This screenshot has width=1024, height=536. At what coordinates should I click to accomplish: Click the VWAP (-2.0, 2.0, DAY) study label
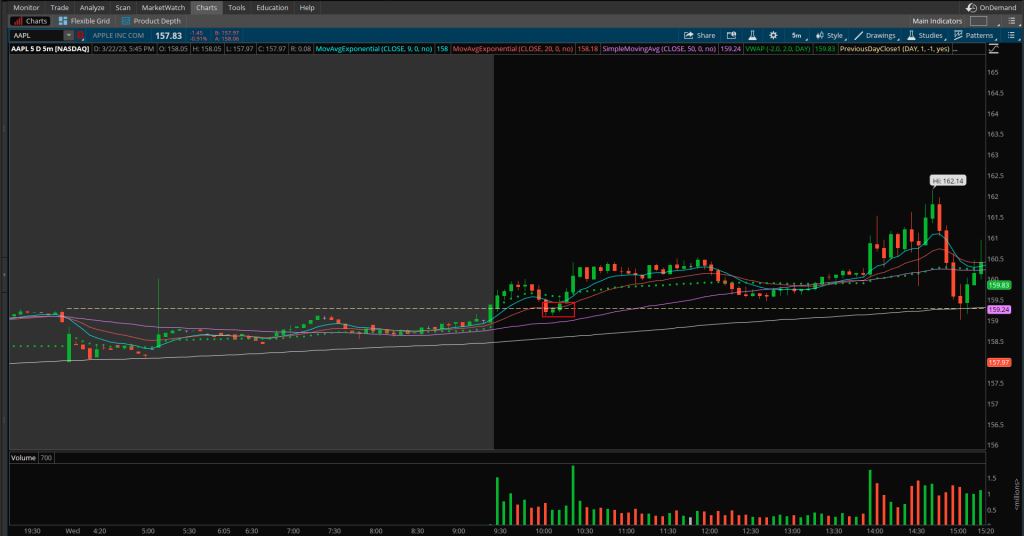[778, 49]
